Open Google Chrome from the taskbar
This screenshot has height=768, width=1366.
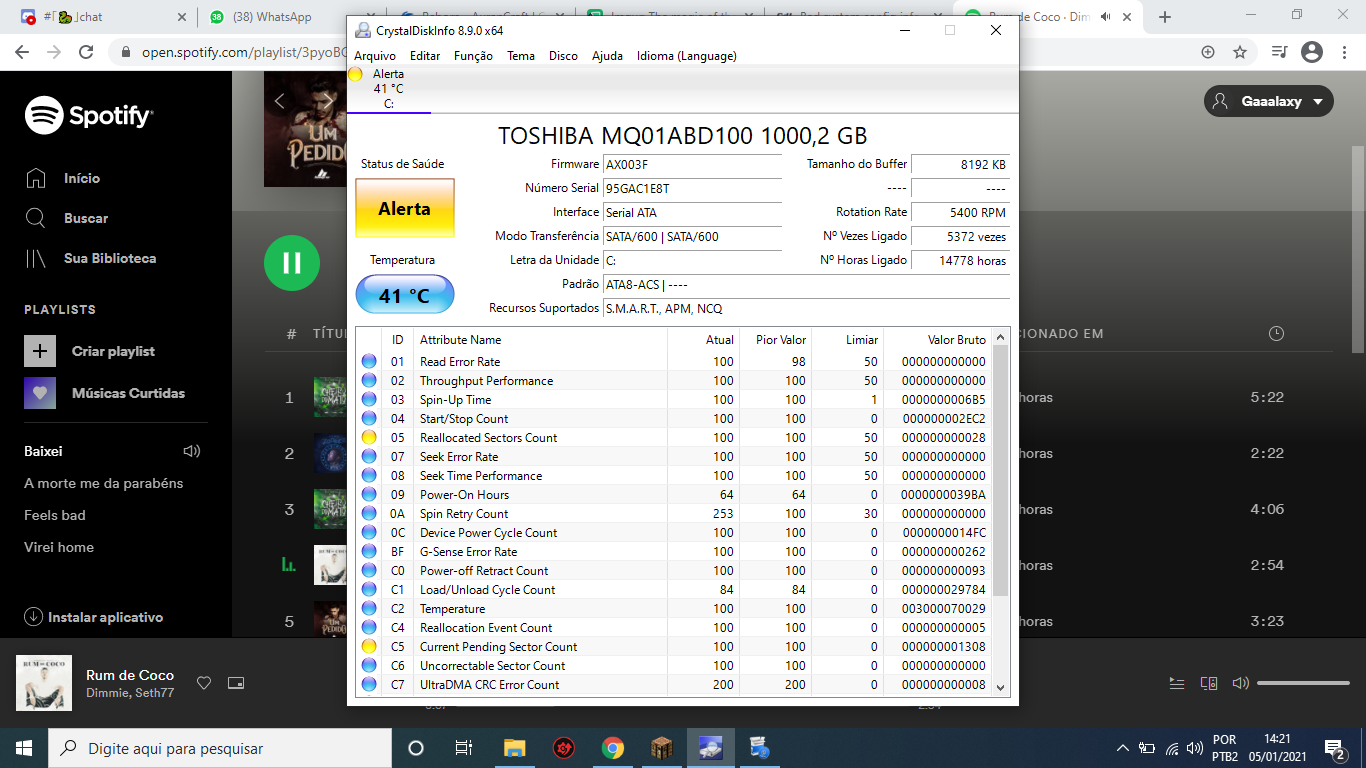[613, 748]
